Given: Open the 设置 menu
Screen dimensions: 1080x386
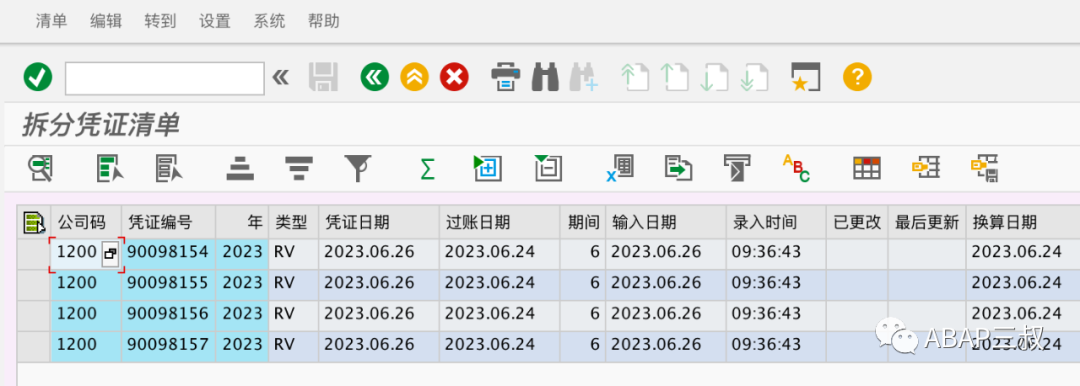Looking at the screenshot, I should pyautogui.click(x=215, y=21).
